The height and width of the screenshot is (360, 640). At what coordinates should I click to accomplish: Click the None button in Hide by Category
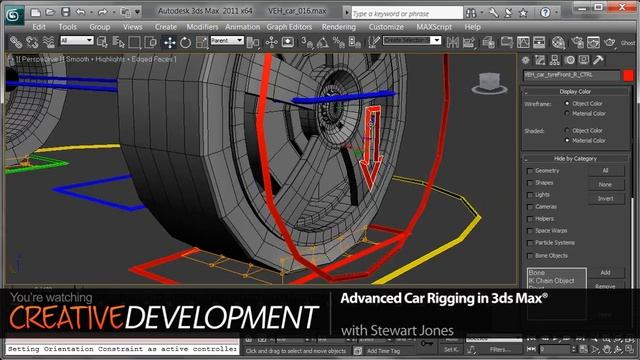(x=606, y=184)
